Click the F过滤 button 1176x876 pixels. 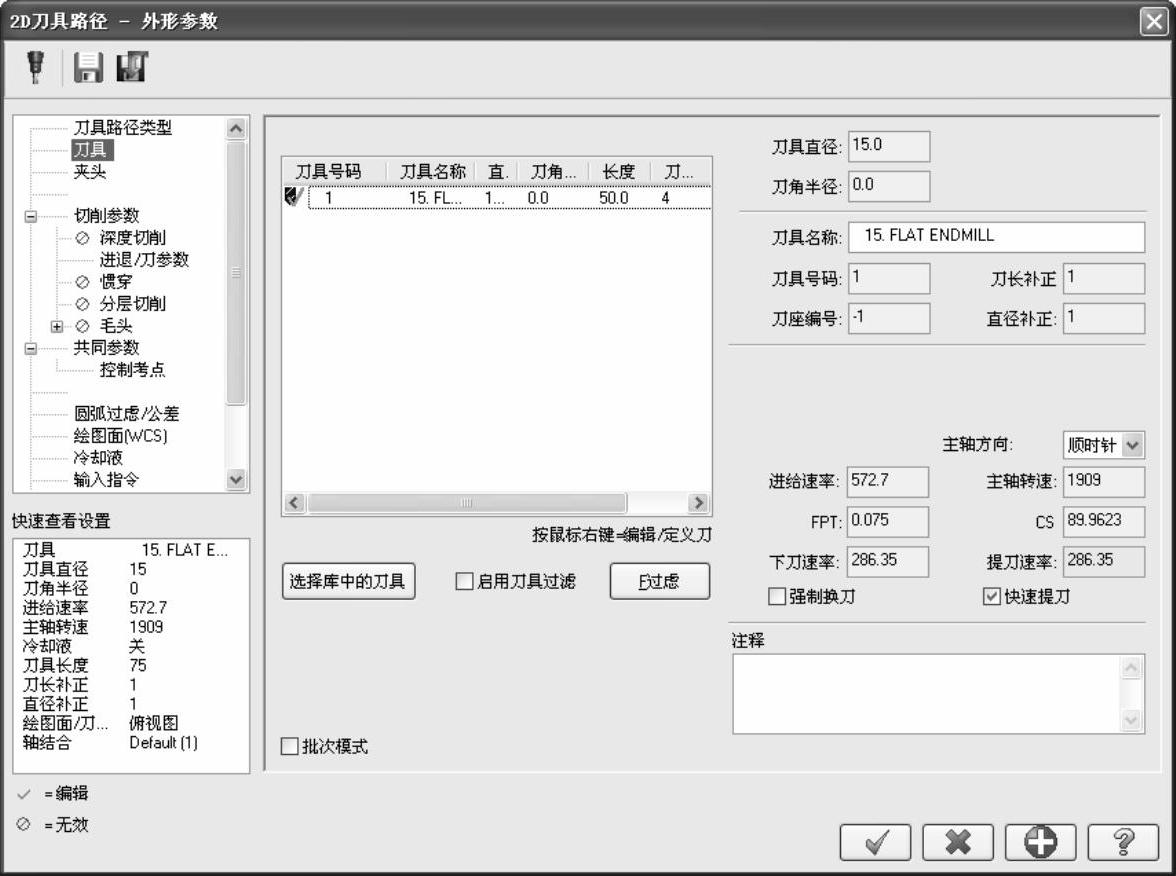pyautogui.click(x=660, y=581)
